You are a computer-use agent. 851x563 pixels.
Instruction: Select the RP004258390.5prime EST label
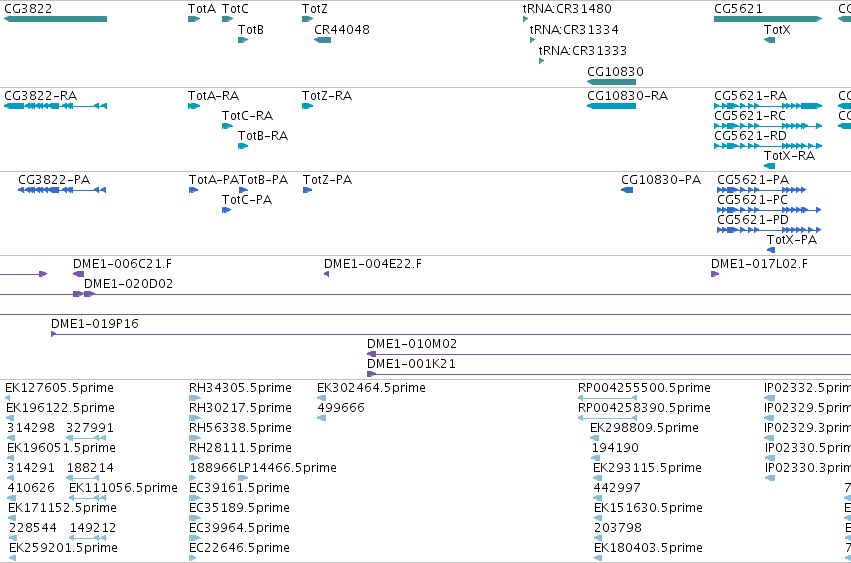[x=645, y=408]
